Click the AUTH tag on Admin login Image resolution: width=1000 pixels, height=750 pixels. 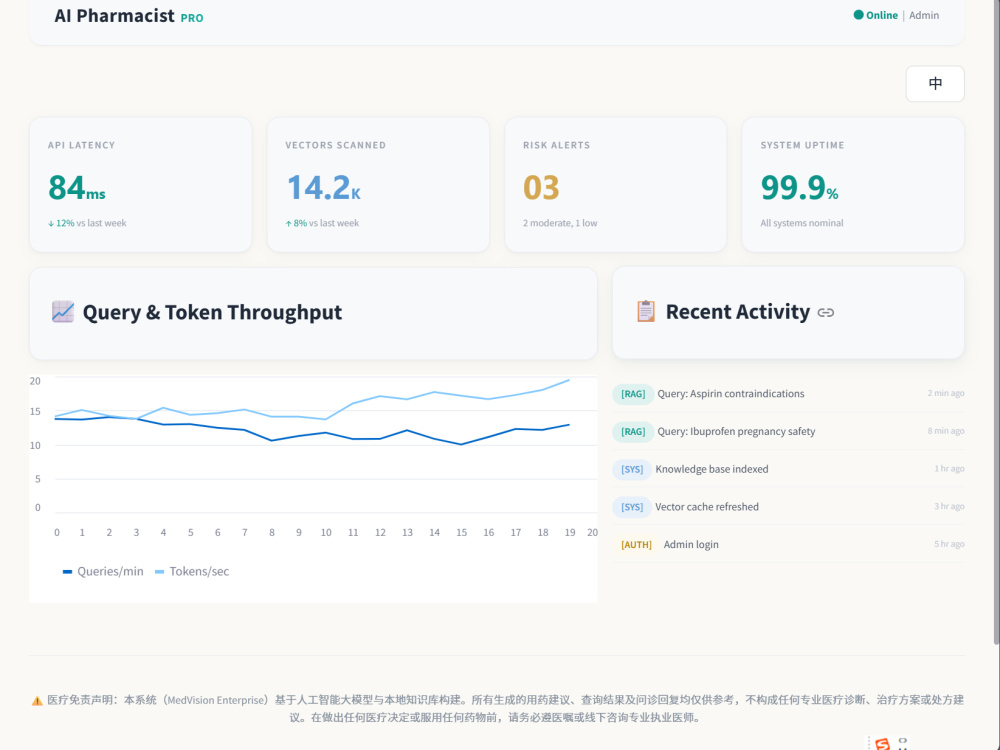coord(636,545)
